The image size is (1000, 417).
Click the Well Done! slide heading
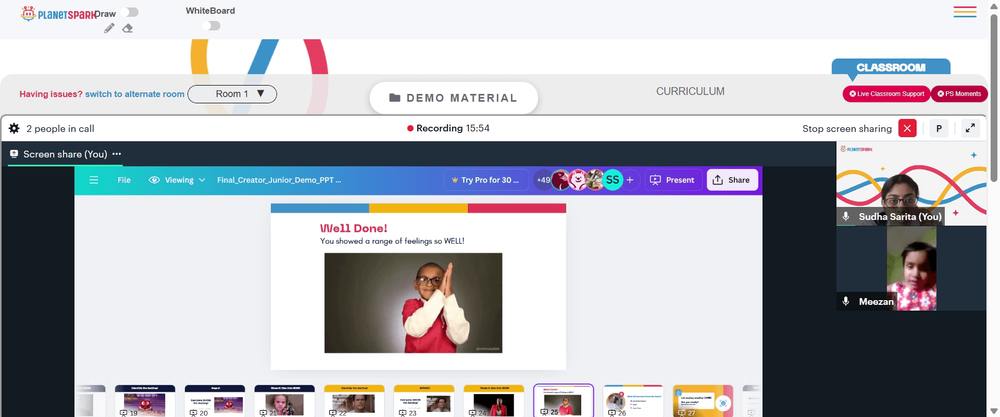(x=353, y=228)
